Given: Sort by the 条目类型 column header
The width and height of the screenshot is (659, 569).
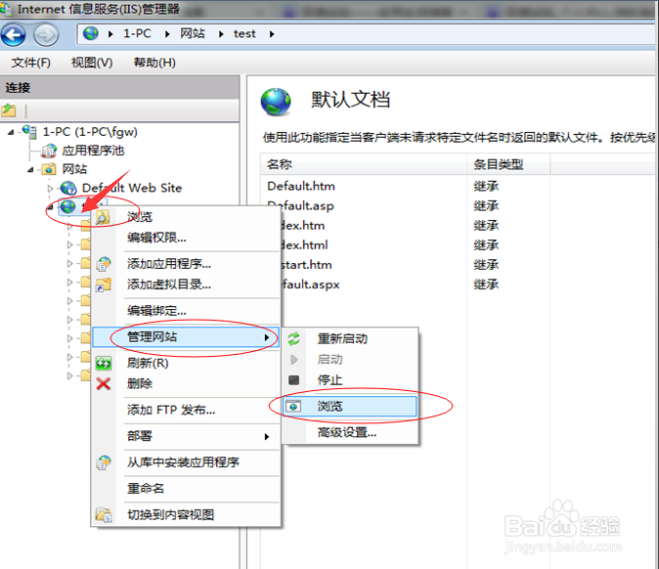Looking at the screenshot, I should pyautogui.click(x=508, y=164).
